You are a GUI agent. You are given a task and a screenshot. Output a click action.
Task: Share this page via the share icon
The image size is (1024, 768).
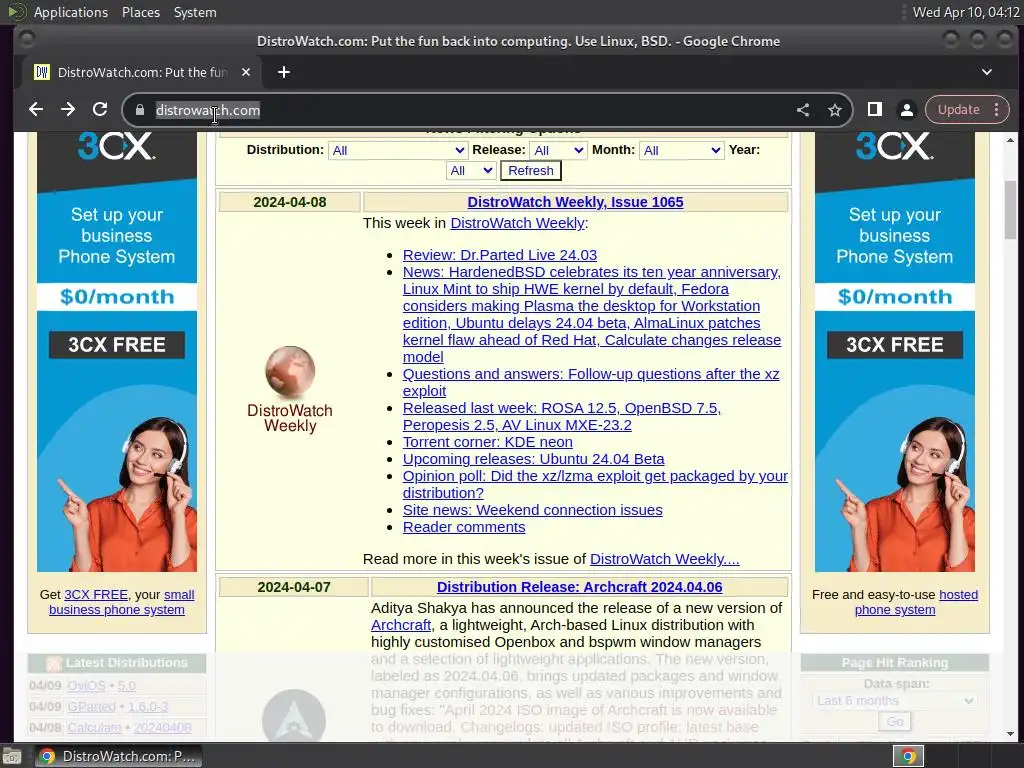point(803,110)
